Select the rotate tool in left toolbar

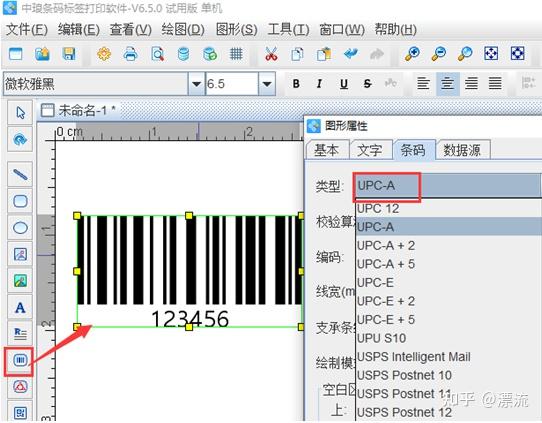click(x=20, y=139)
